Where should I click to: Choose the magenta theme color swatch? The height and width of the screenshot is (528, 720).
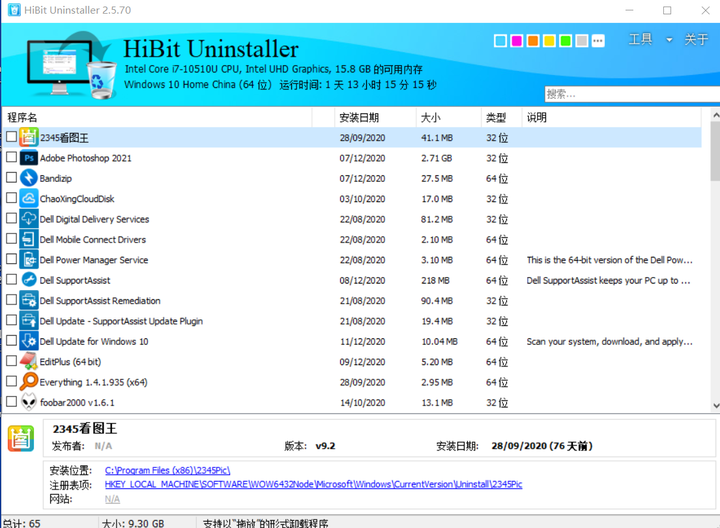pos(517,41)
